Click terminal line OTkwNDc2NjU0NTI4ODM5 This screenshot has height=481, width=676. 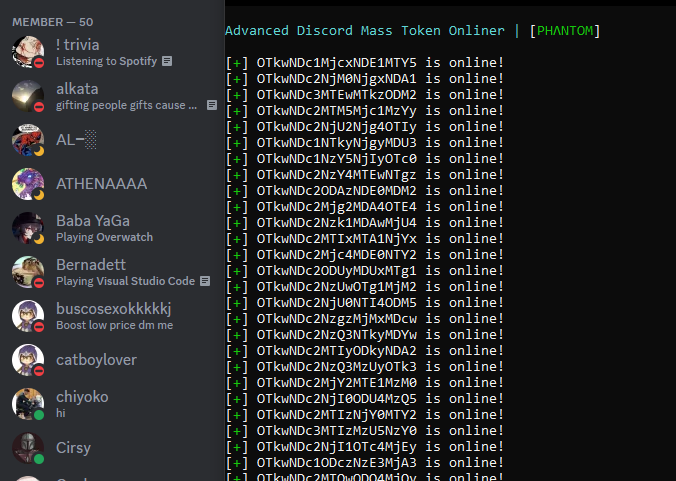pyautogui.click(x=365, y=303)
